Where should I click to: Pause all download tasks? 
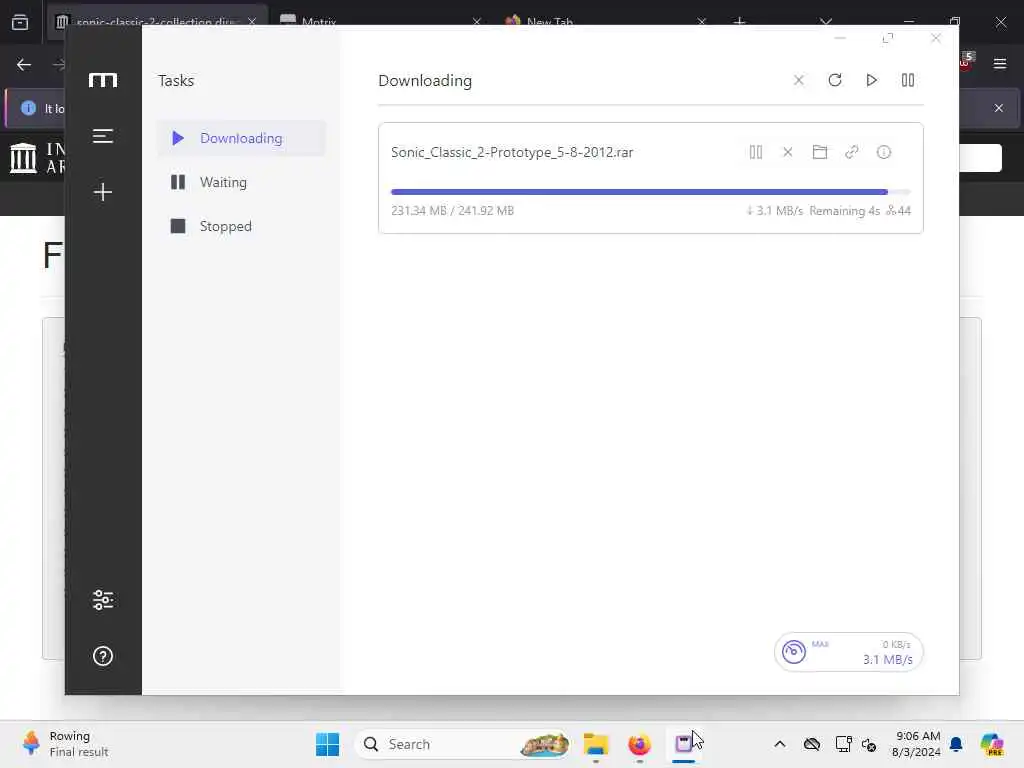coord(908,80)
